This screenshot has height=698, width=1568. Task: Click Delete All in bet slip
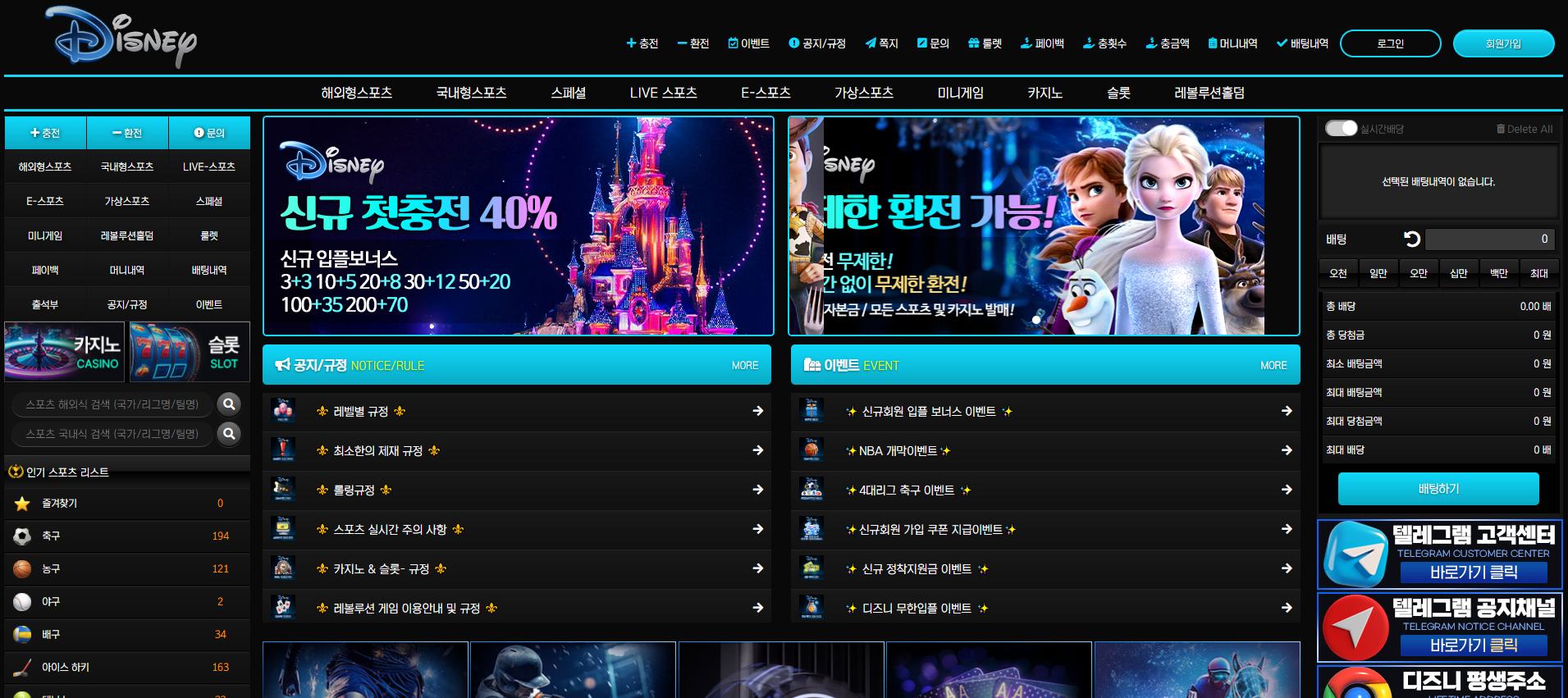tap(1524, 129)
